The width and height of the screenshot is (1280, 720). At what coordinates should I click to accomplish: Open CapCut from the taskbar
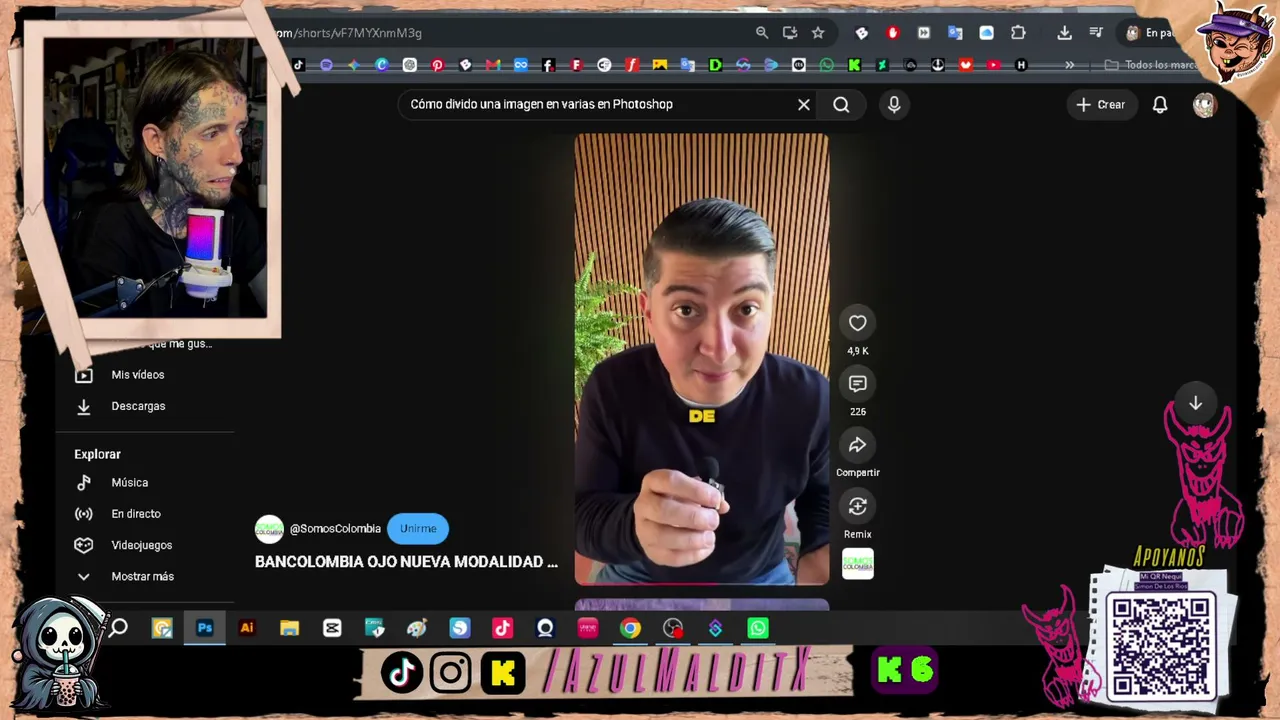tap(332, 628)
